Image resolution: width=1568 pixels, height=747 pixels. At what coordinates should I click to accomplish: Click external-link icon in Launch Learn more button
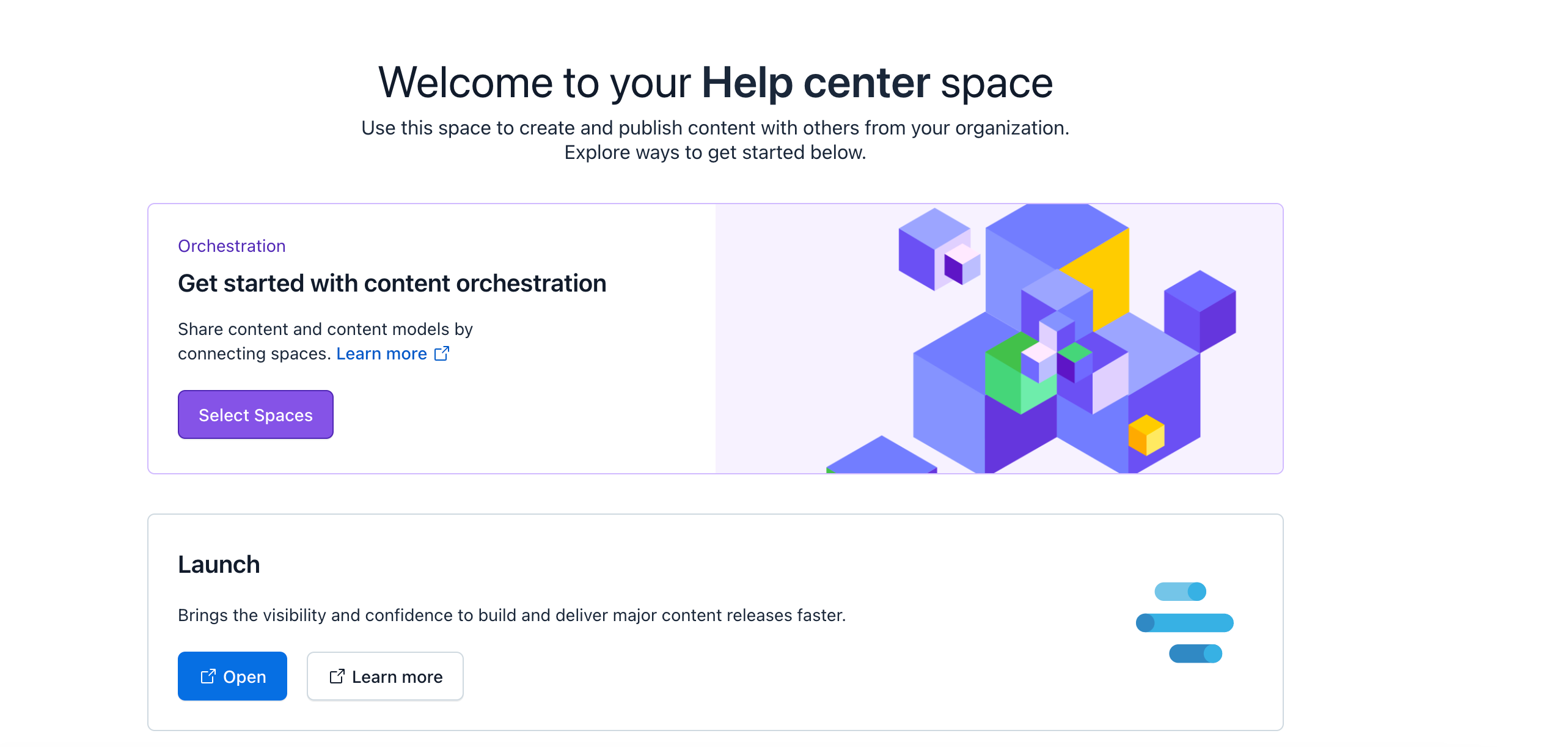[x=337, y=676]
